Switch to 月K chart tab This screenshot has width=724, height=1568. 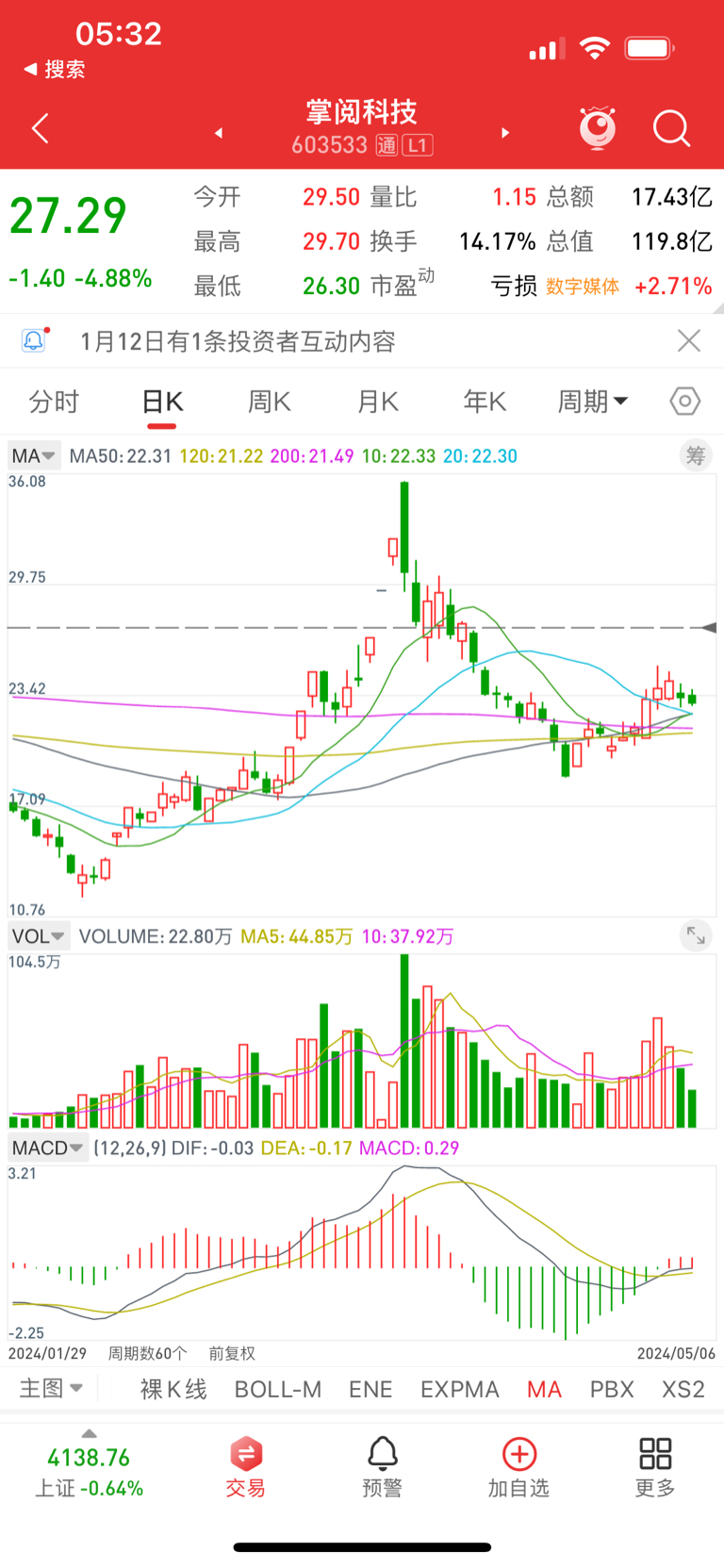[378, 402]
